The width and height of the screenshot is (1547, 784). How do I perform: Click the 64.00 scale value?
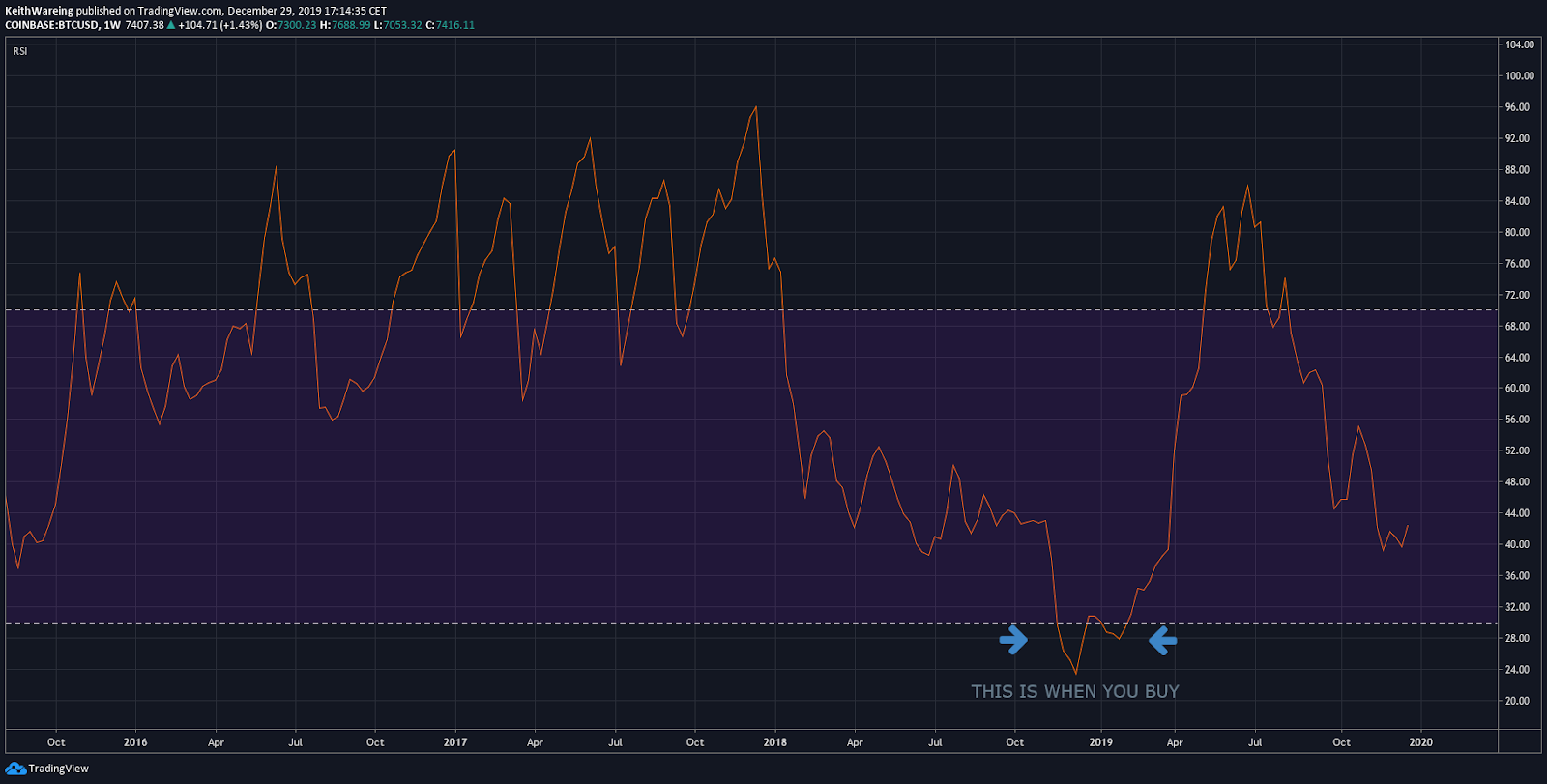[1517, 358]
